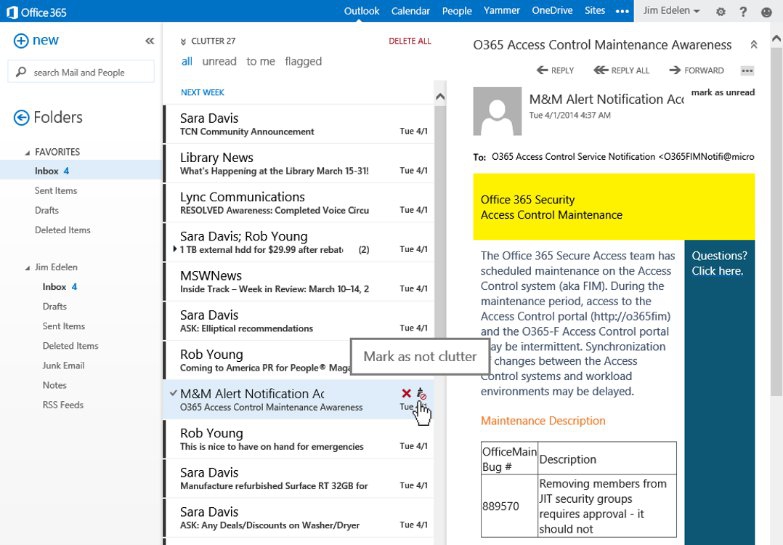
Task: Collapse the Jim Edelen mailbox tree
Action: (x=27, y=268)
